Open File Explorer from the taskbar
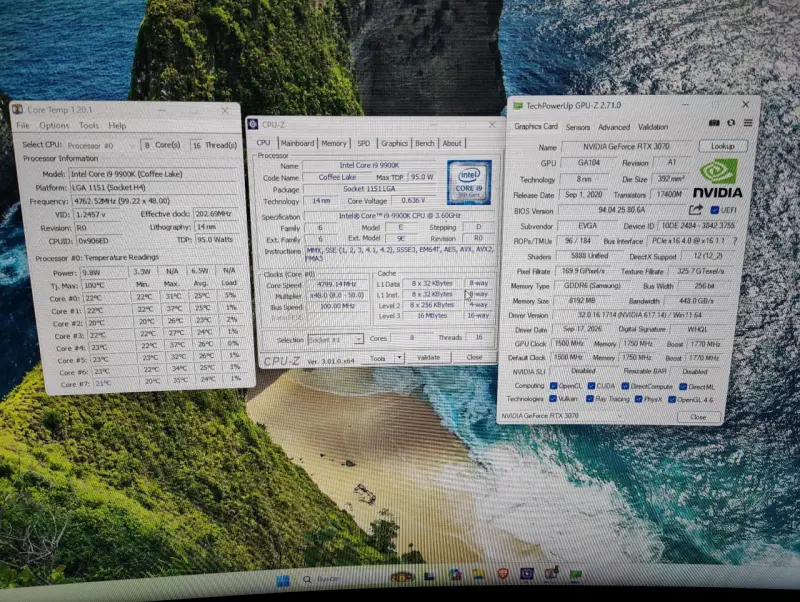800x602 pixels. (478, 574)
